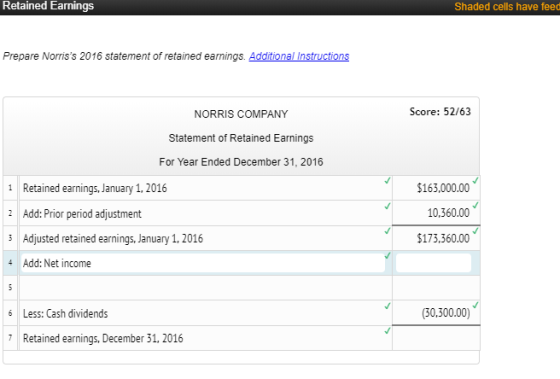Image resolution: width=560 pixels, height=379 pixels.
Task: Select 'Retained earnings, December 31, 2016' label cell
Action: [x=206, y=338]
